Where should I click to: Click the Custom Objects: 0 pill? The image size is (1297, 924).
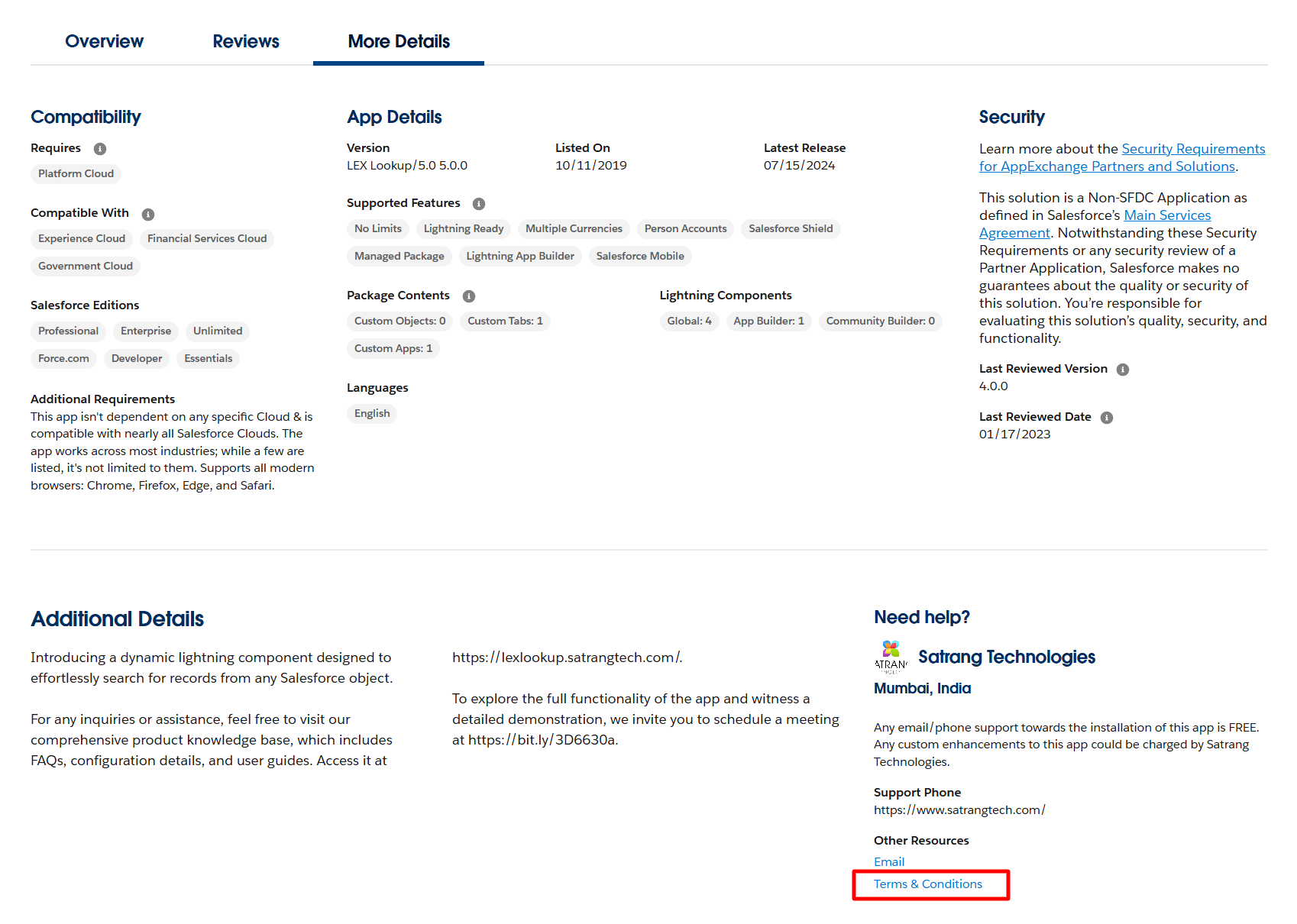tap(399, 321)
